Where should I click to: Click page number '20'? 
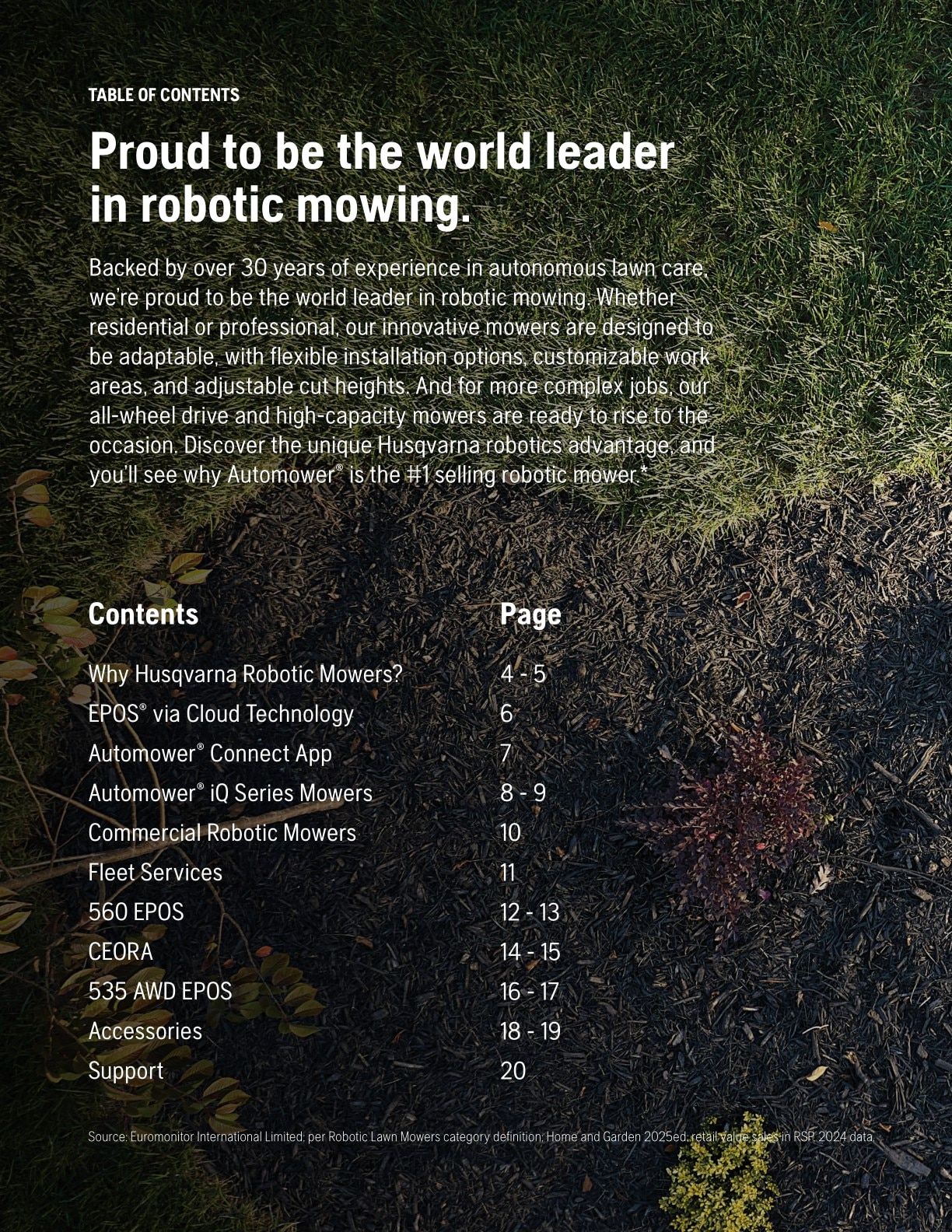click(x=513, y=1071)
